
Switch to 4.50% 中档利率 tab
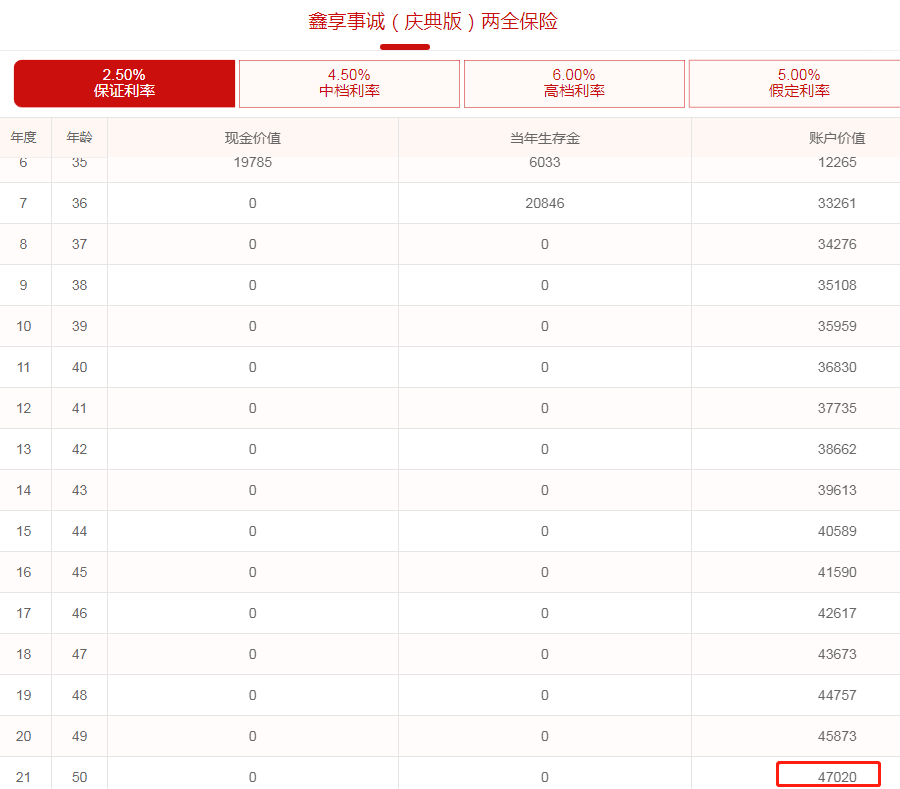[x=349, y=83]
